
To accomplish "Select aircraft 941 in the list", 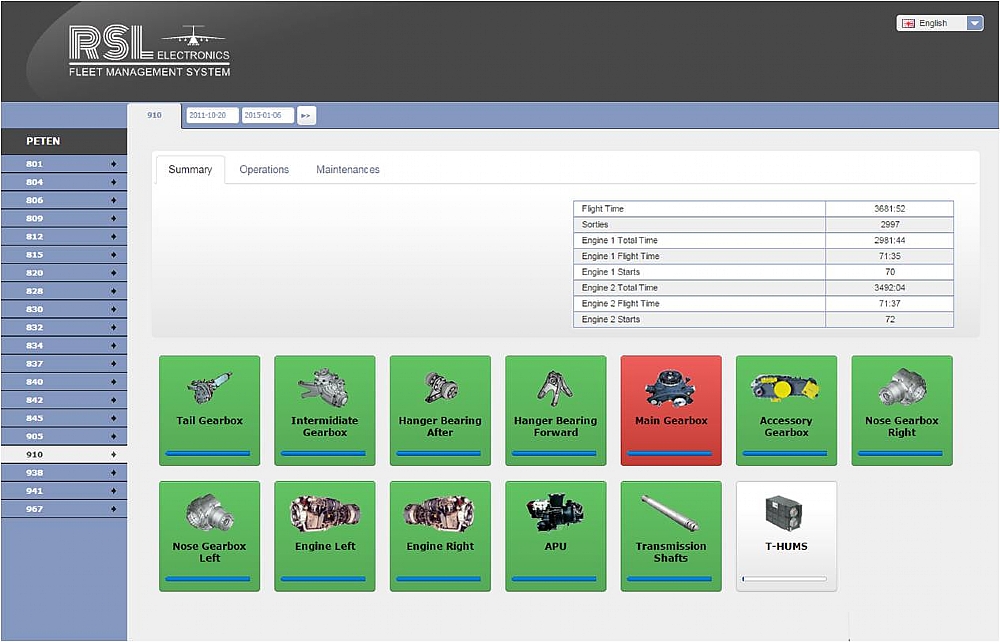I will coord(64,491).
